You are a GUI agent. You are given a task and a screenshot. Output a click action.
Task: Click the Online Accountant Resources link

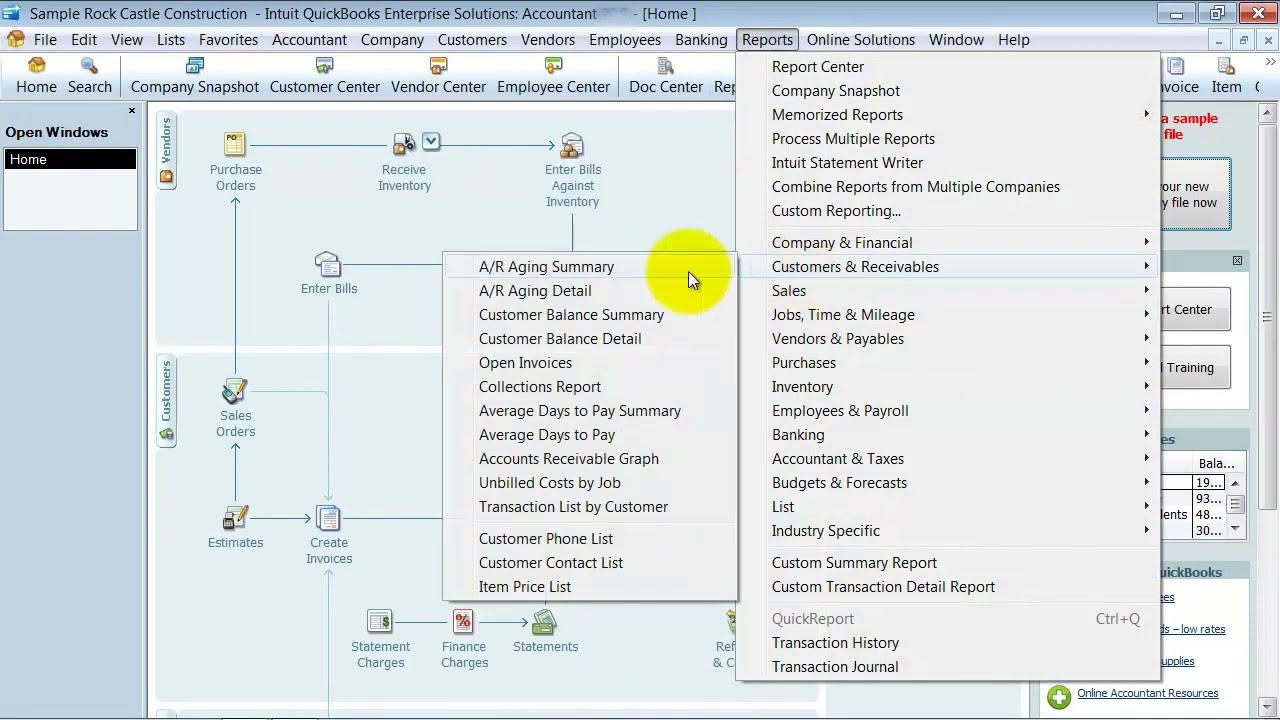point(1147,693)
